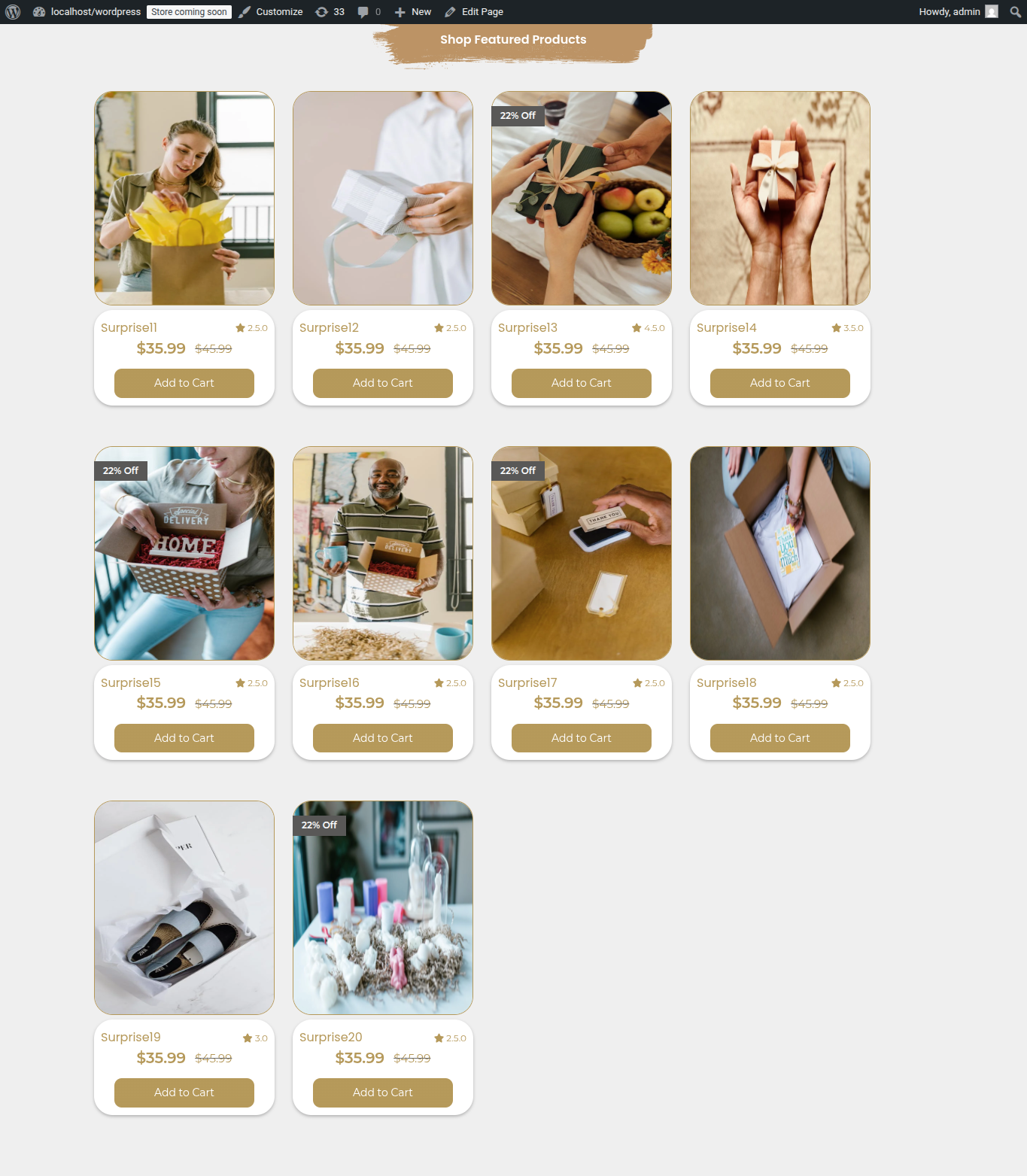Viewport: 1027px width, 1176px height.
Task: Open the Surprise12 gift box thumbnail
Action: 383,199
